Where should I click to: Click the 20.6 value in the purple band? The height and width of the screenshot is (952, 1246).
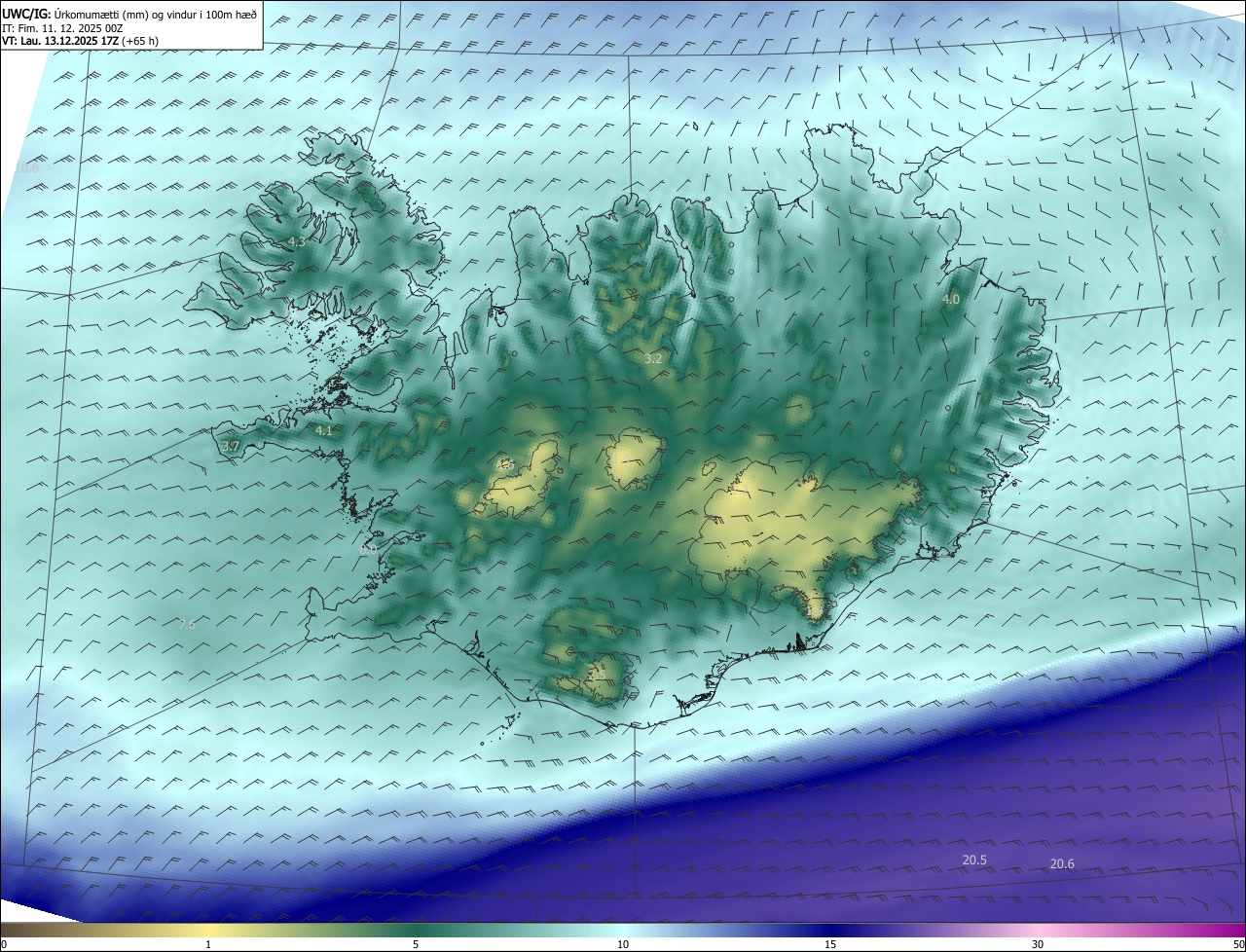(x=1062, y=863)
